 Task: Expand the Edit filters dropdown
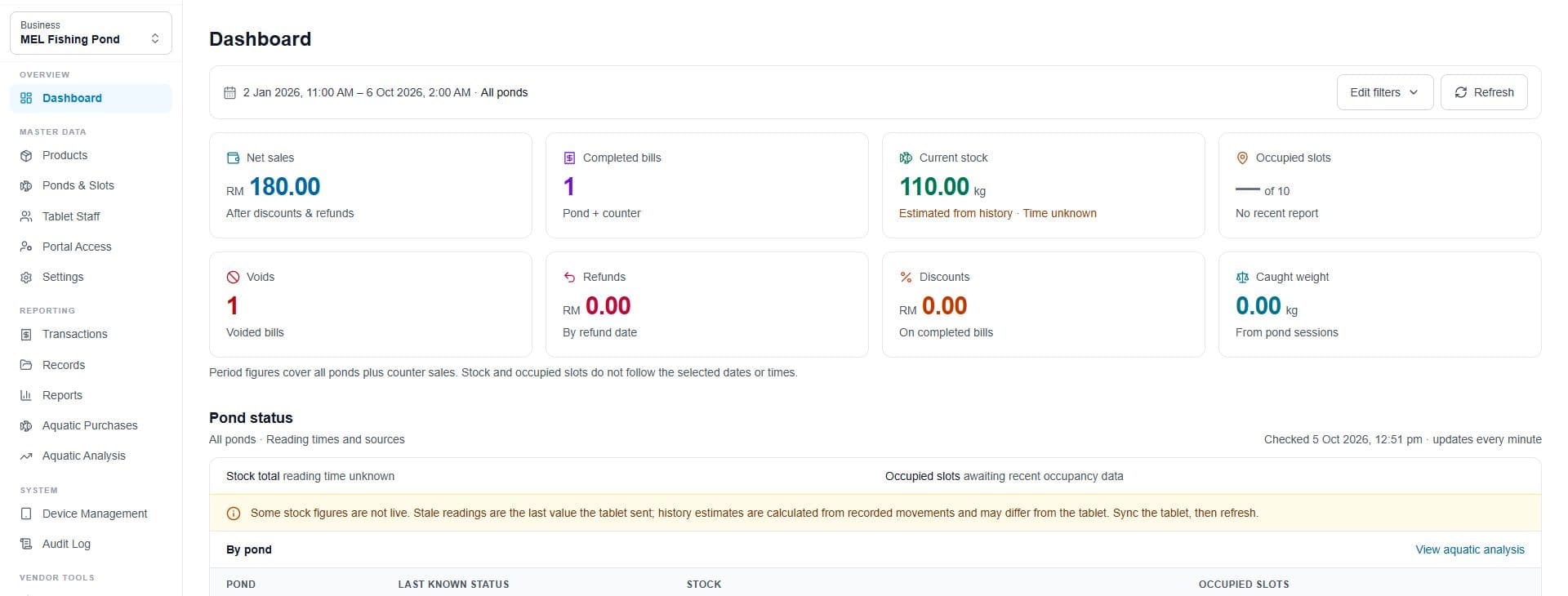tap(1384, 92)
